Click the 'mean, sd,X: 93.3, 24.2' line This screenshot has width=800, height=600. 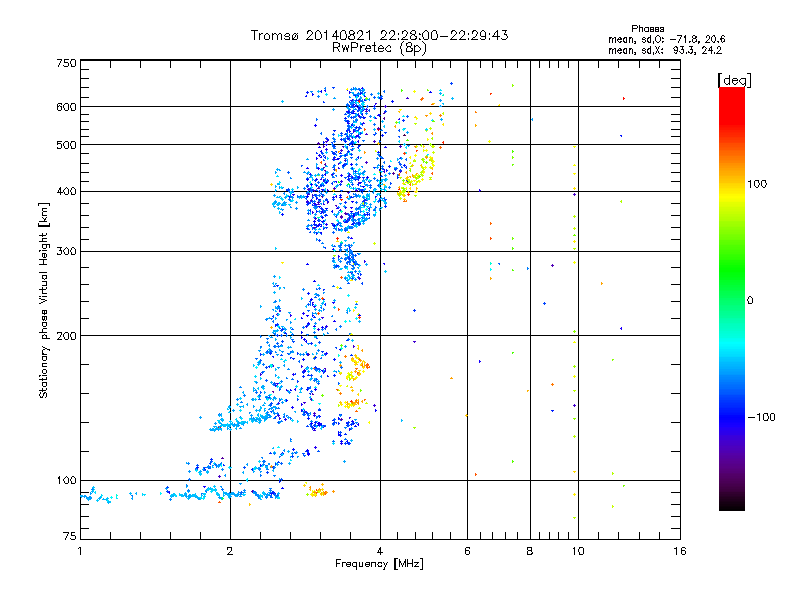point(665,50)
